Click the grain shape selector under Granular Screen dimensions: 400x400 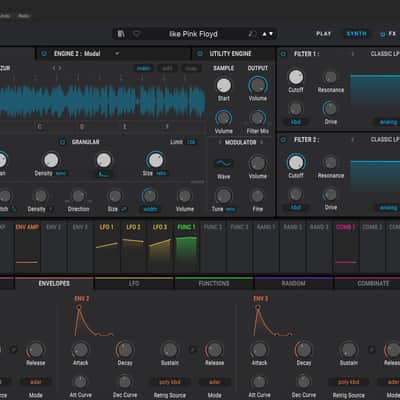[104, 174]
